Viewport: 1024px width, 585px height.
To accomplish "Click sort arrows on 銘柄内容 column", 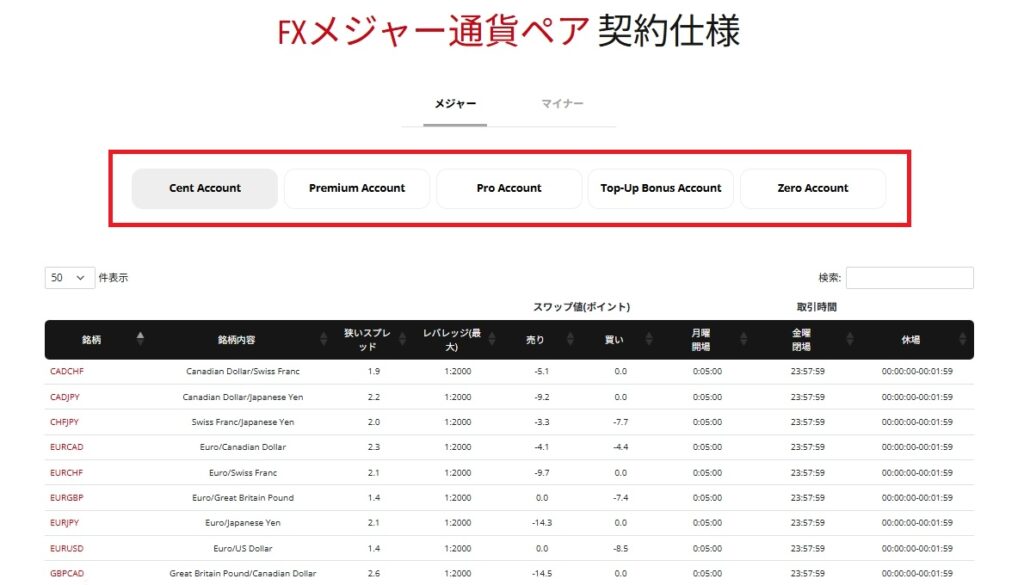I will 323,340.
